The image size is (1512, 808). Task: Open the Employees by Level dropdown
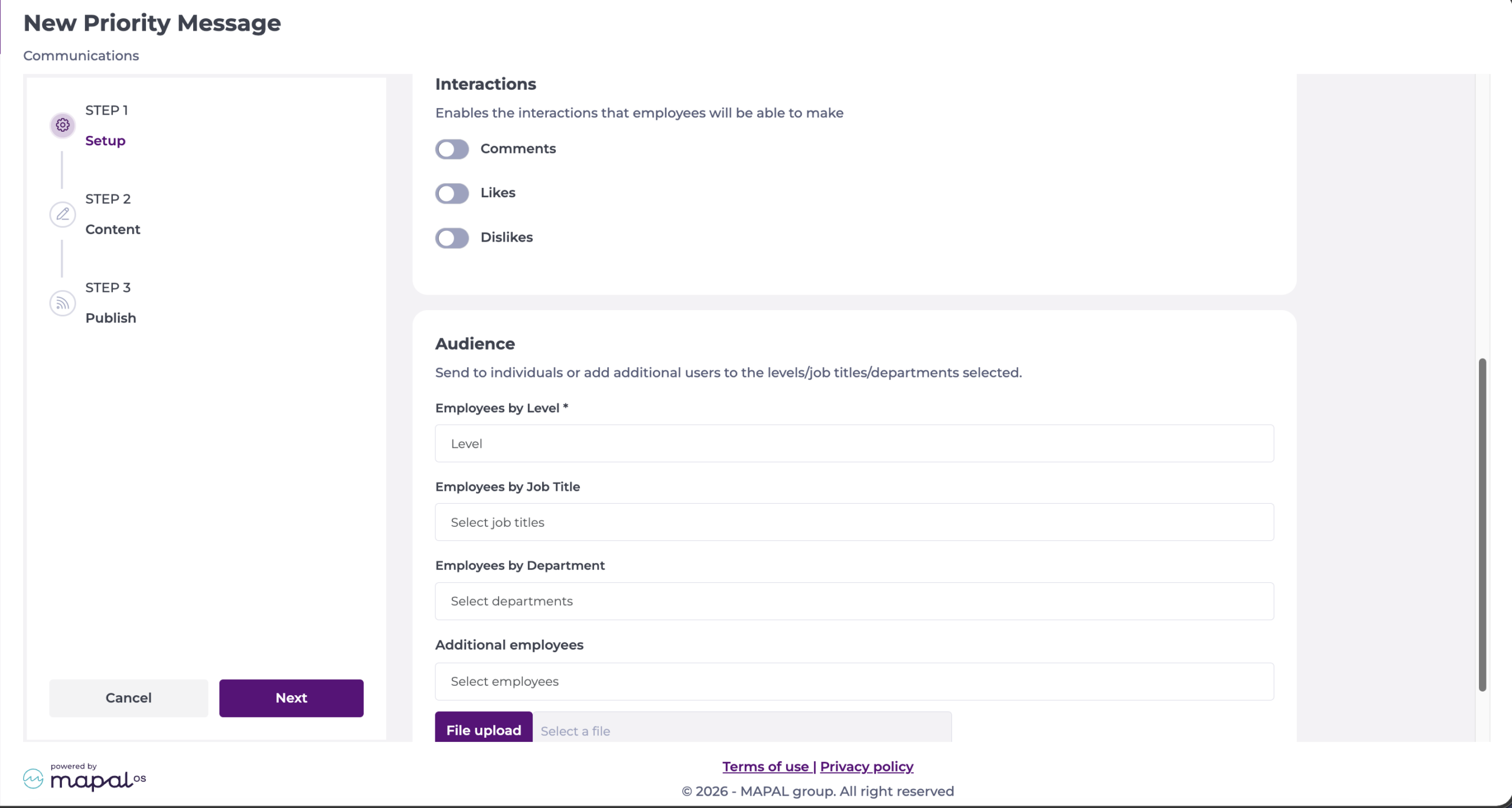point(854,444)
